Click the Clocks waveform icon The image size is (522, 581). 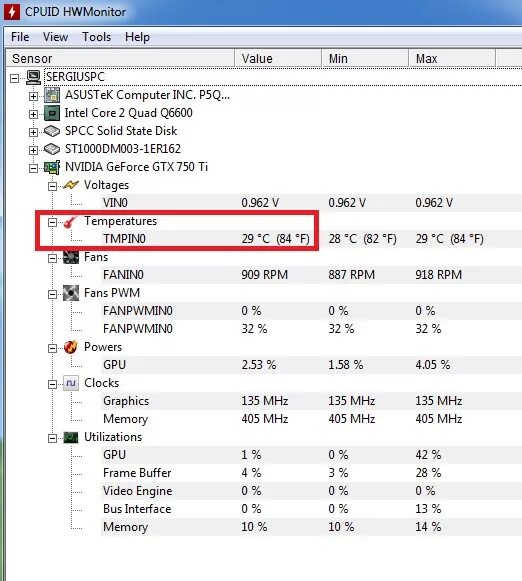[x=71, y=383]
